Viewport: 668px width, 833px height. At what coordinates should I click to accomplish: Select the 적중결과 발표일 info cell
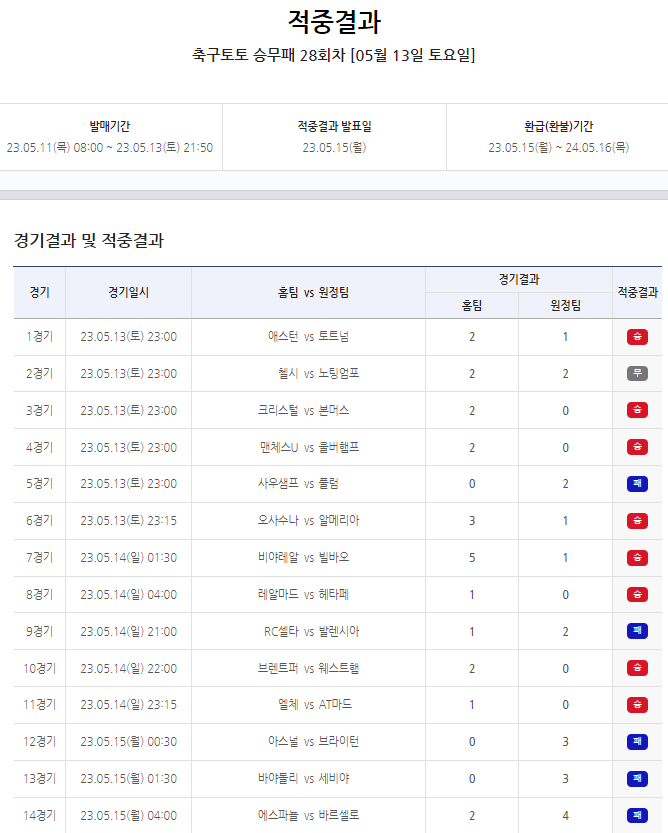click(x=334, y=137)
